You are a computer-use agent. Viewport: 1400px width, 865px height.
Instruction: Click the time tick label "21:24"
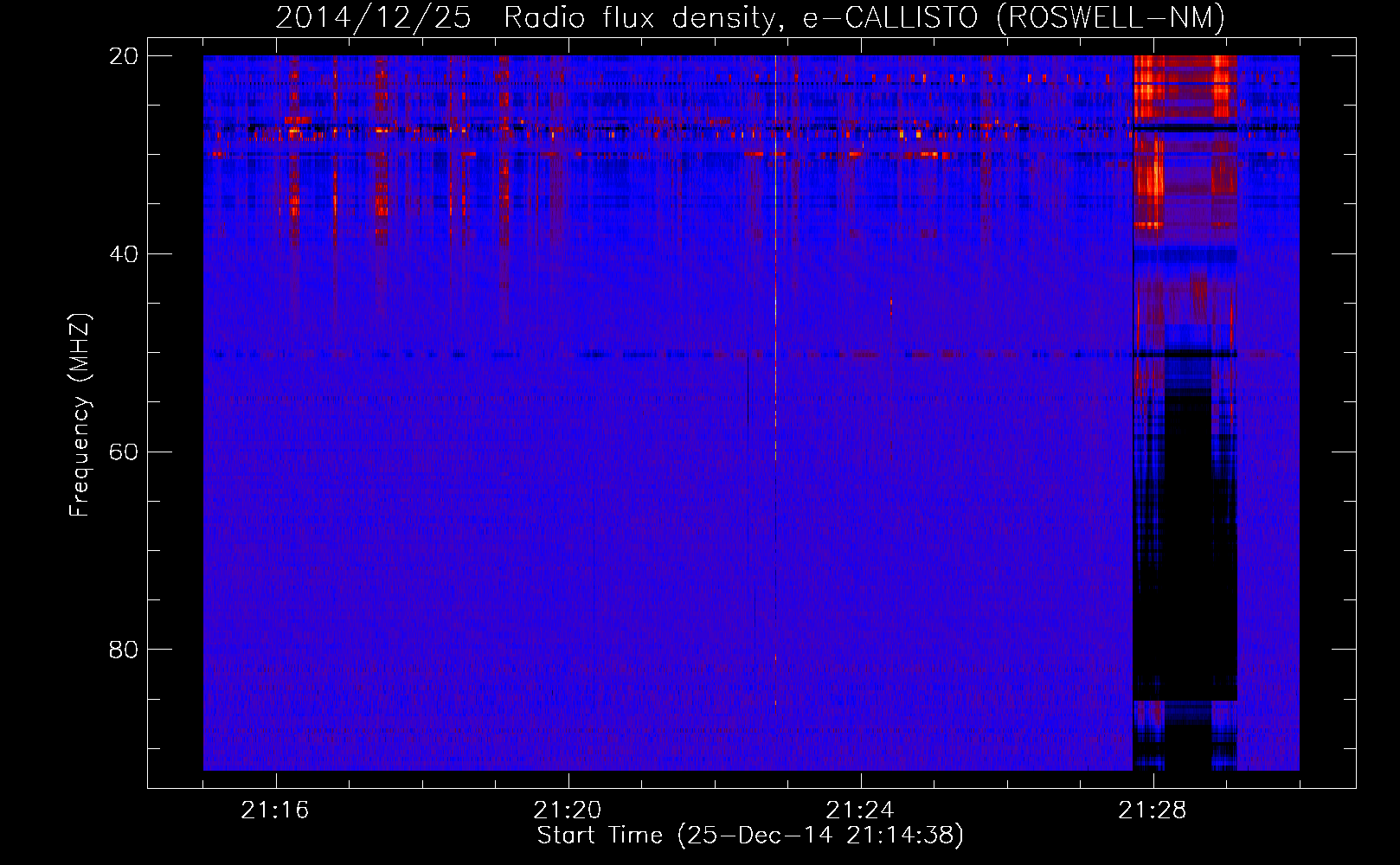click(860, 811)
